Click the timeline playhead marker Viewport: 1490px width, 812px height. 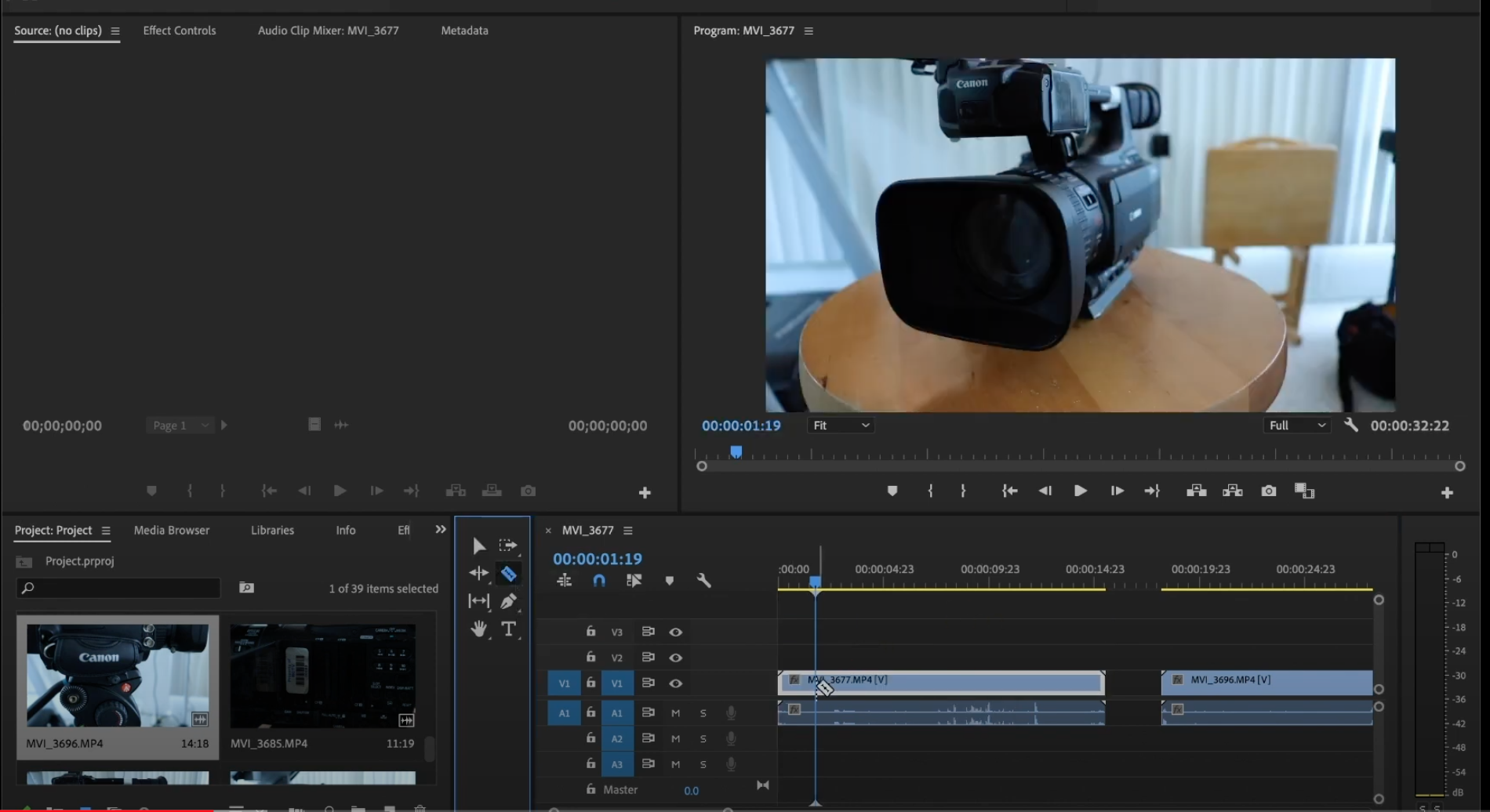(x=816, y=583)
